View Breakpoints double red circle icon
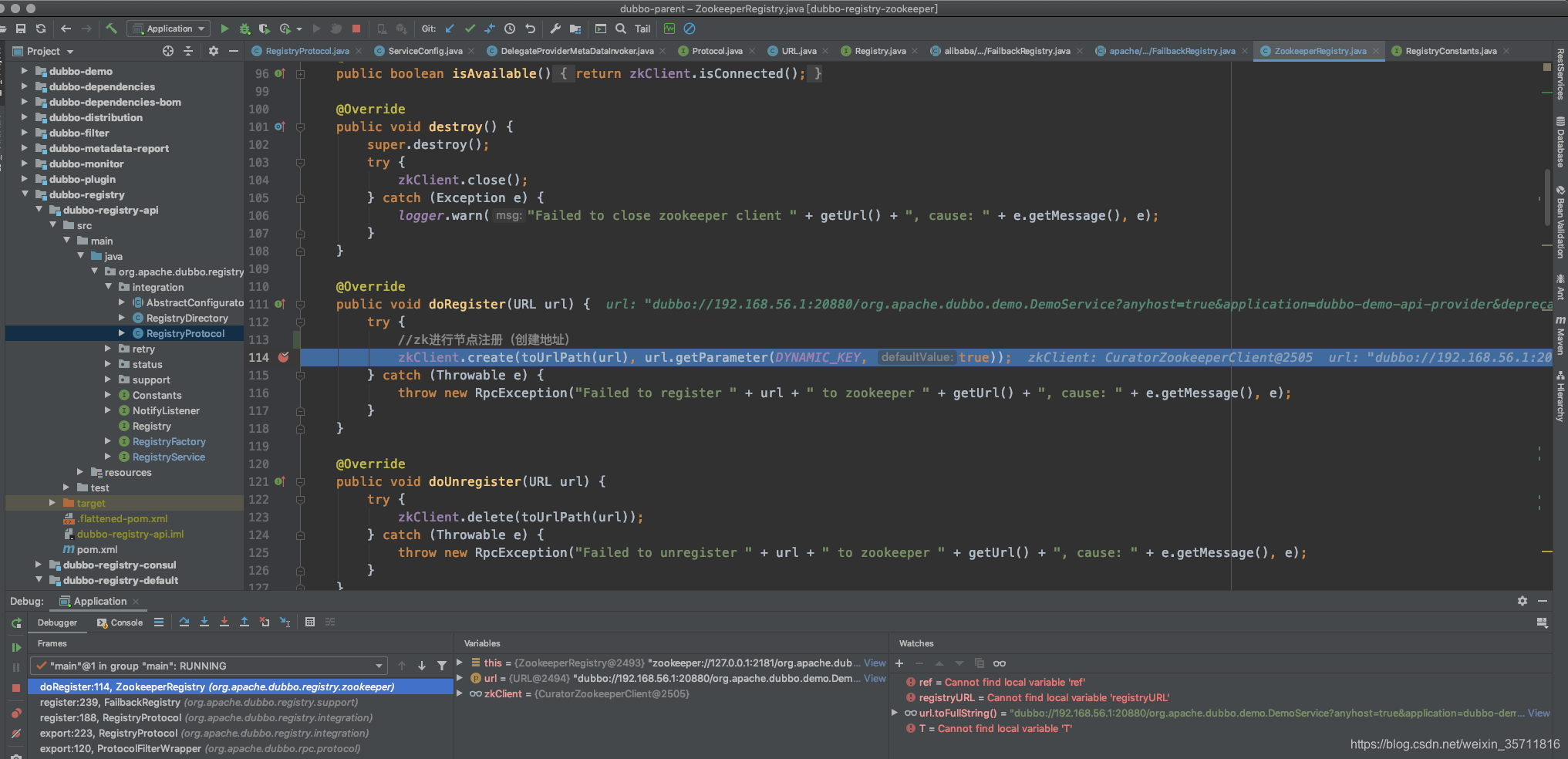 [x=16, y=713]
